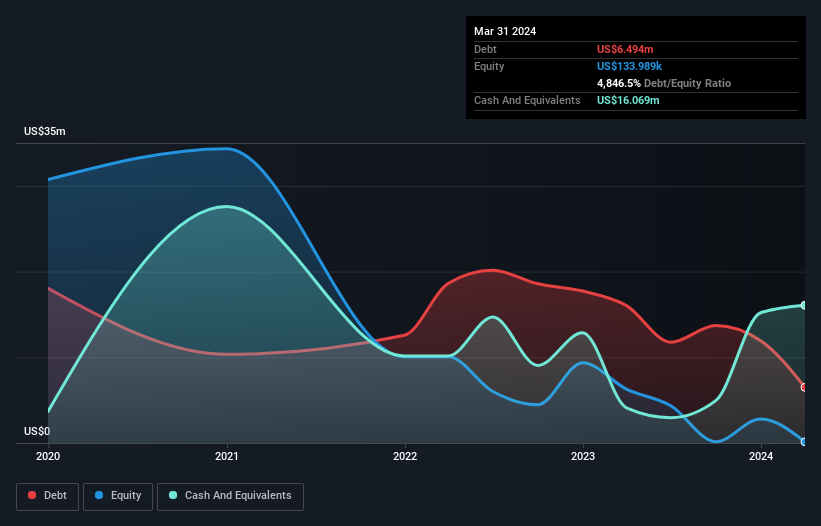
Task: Toggle the Equity series legend button
Action: 118,496
